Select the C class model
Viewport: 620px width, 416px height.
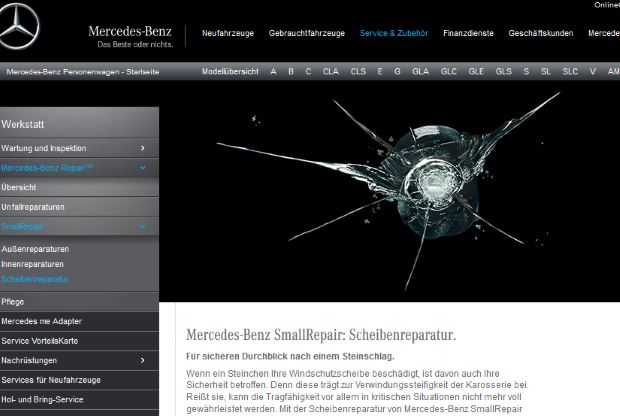(308, 72)
